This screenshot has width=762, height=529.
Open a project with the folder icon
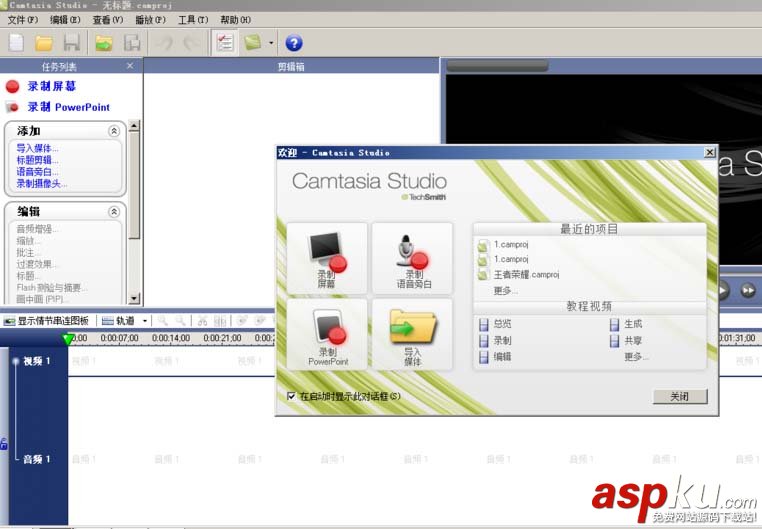point(44,43)
